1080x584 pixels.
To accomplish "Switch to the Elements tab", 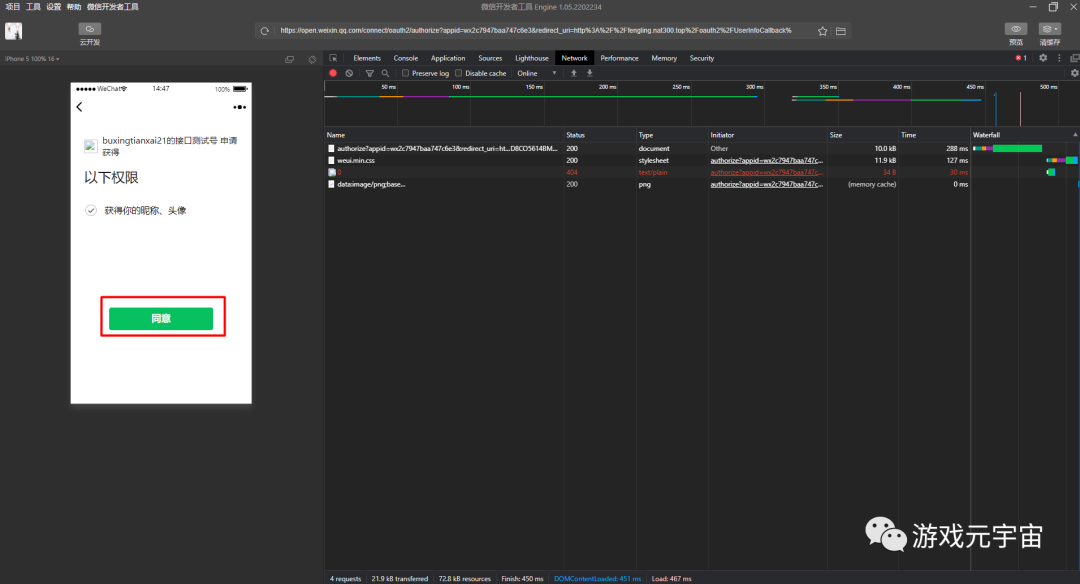I will pos(367,59).
